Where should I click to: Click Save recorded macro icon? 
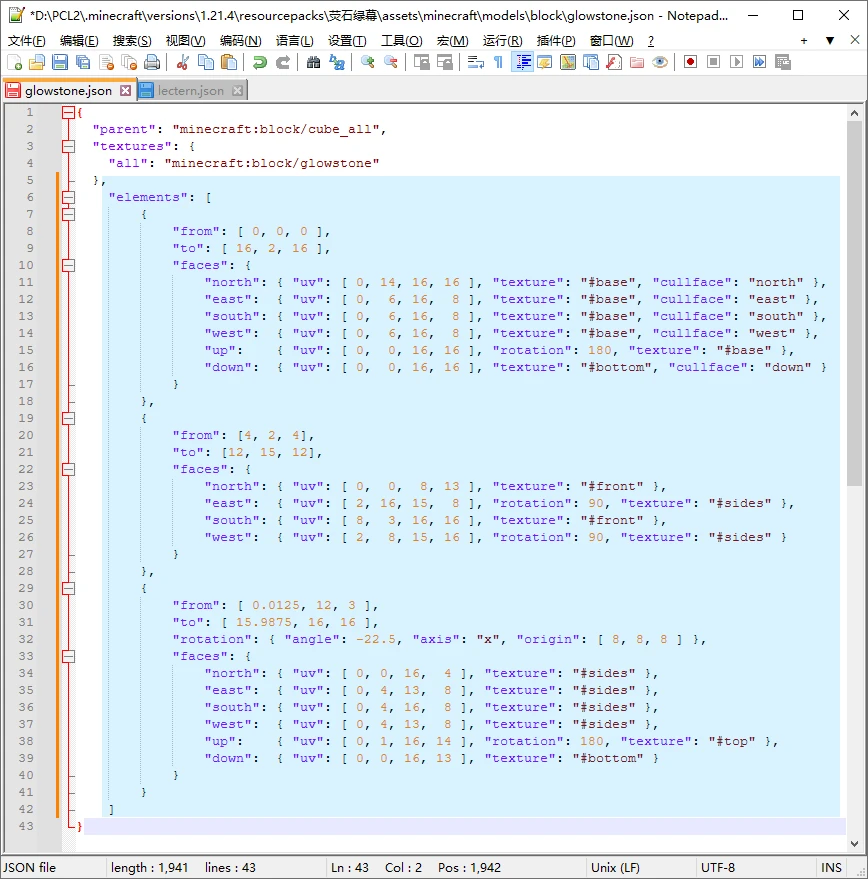(x=783, y=62)
